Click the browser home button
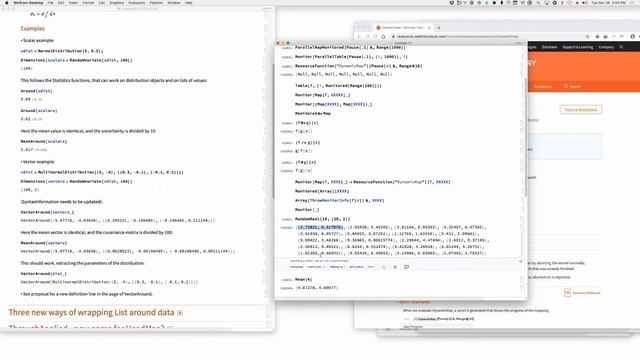 click(383, 36)
